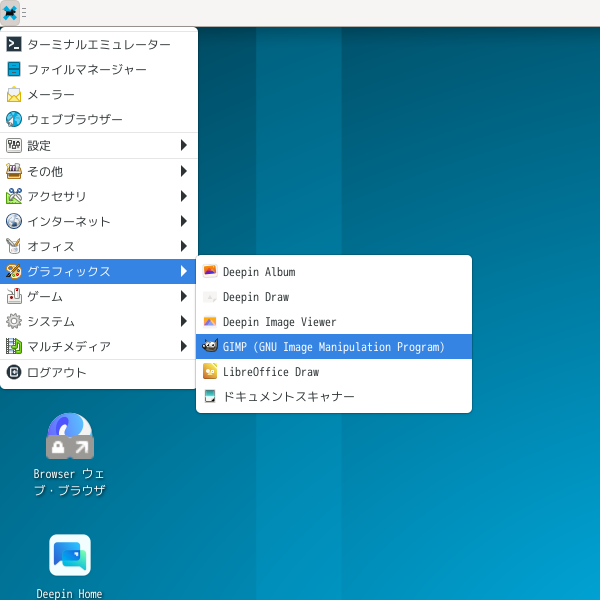The height and width of the screenshot is (600, 600).
Task: Click the GIMP mascot icon
Action: click(210, 347)
